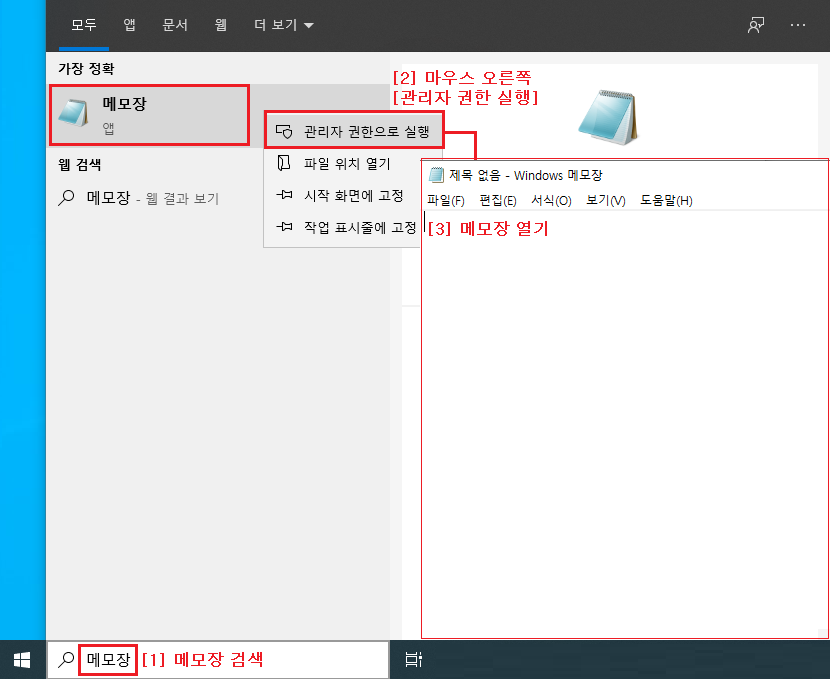
Task: Click the taskbar search box containing 메모장
Action: (x=218, y=659)
